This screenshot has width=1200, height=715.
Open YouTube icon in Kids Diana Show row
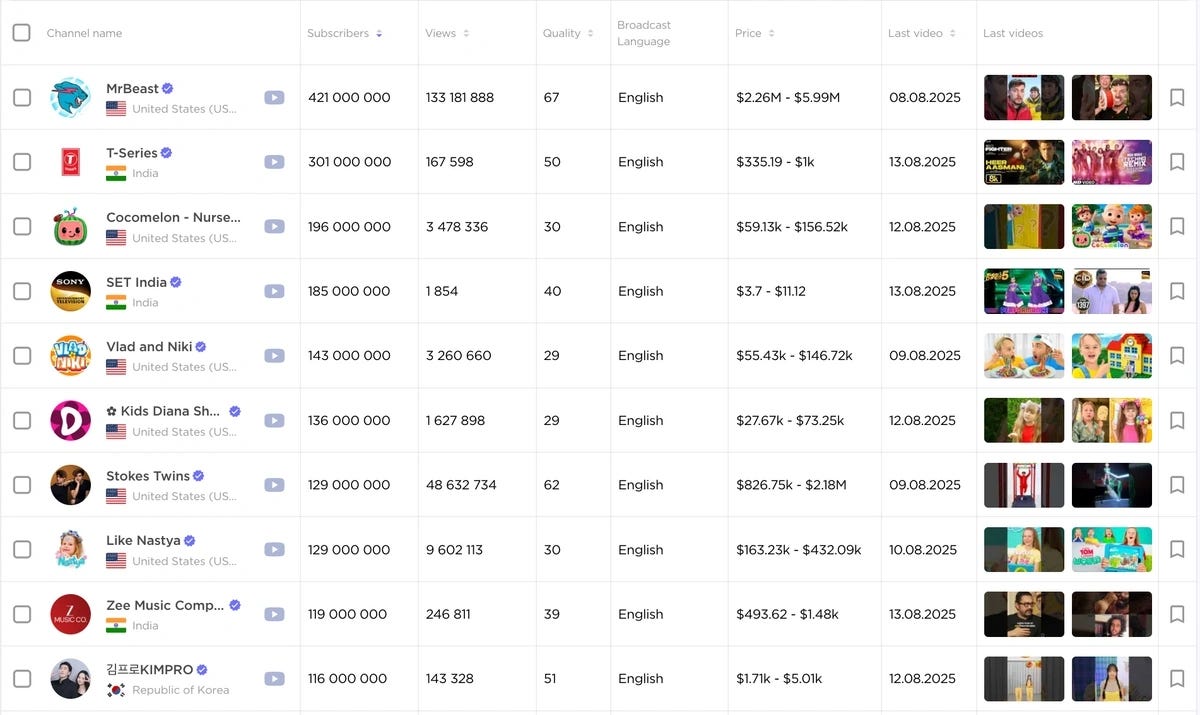click(x=274, y=421)
